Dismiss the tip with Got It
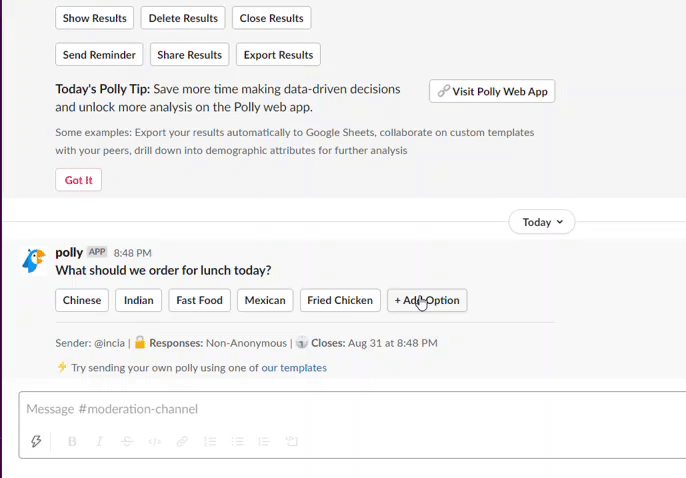The image size is (686, 478). pyautogui.click(x=78, y=180)
